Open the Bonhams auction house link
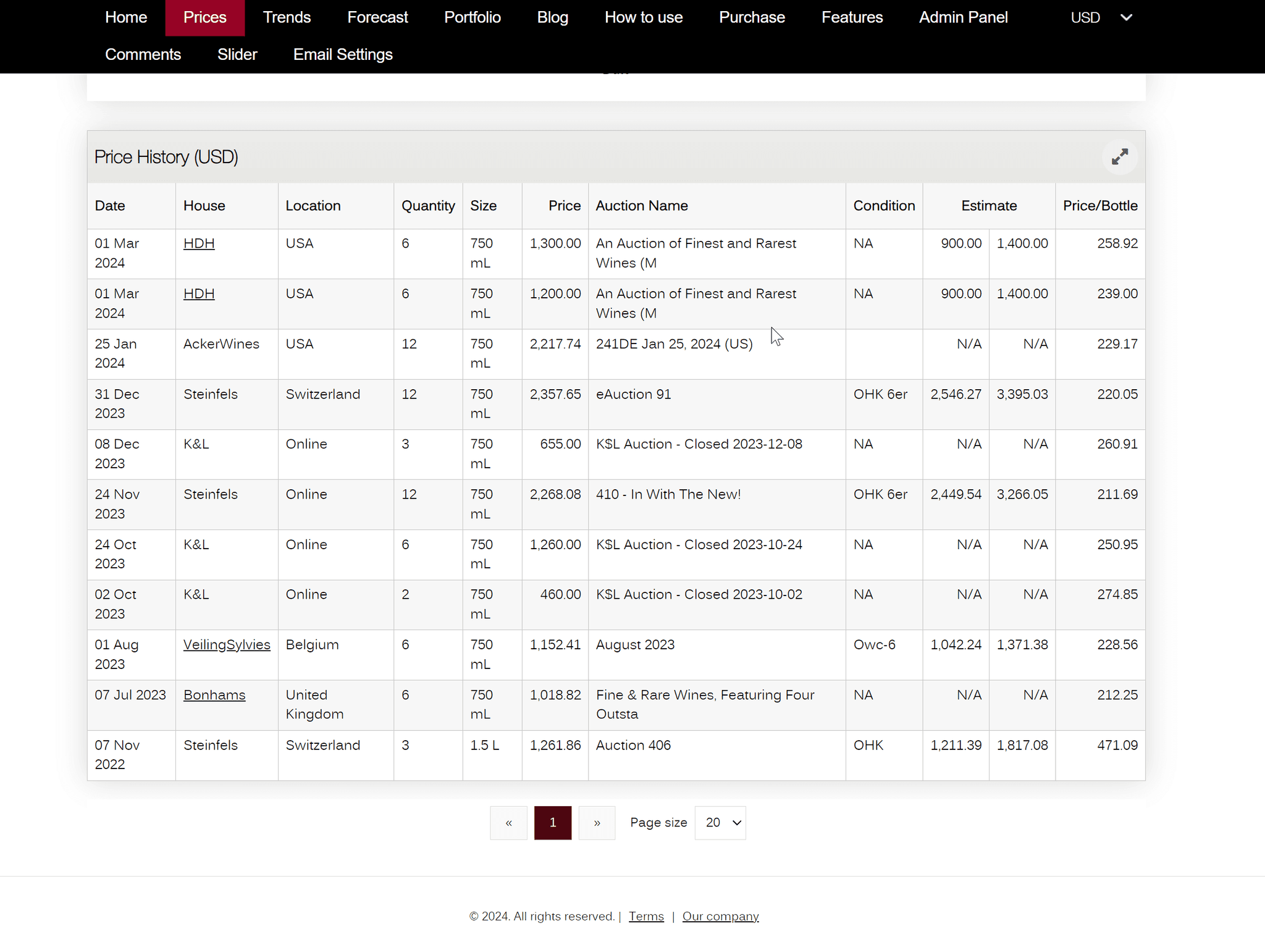Viewport: 1265px width, 952px height. coord(214,695)
